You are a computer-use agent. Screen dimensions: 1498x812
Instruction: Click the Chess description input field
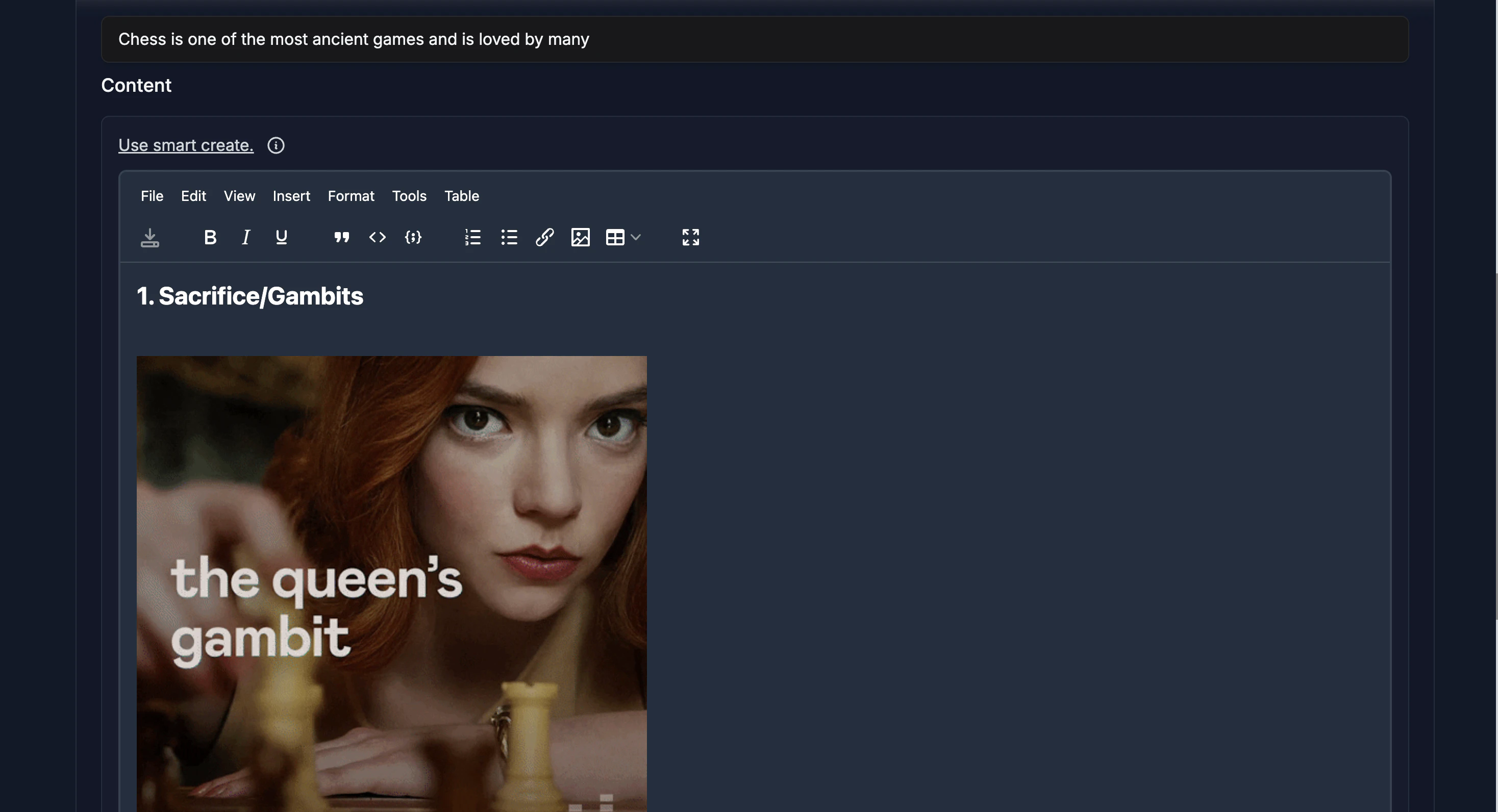(754, 39)
